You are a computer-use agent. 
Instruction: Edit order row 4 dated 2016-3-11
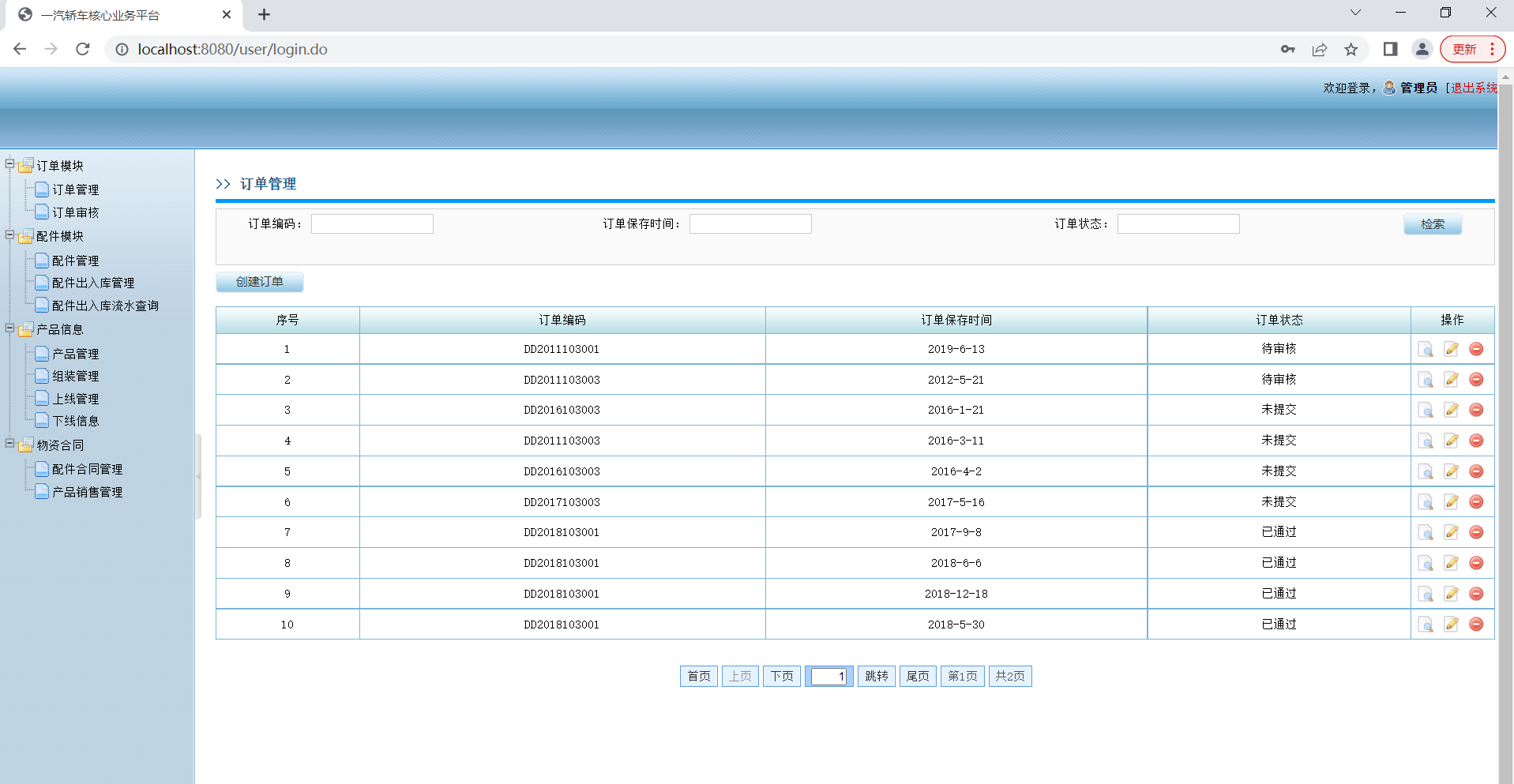click(1452, 441)
